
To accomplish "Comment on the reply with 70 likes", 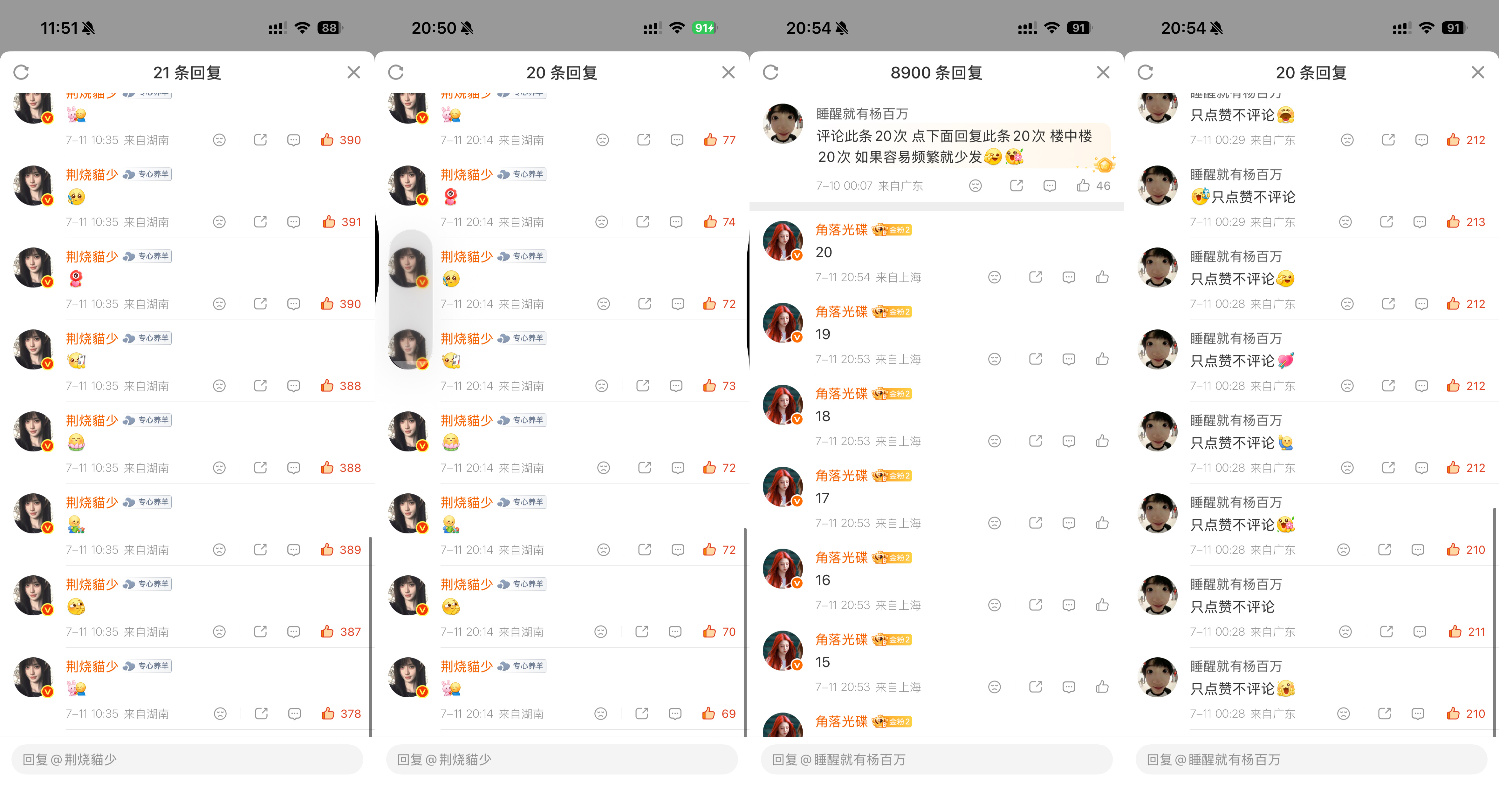I will (x=675, y=631).
